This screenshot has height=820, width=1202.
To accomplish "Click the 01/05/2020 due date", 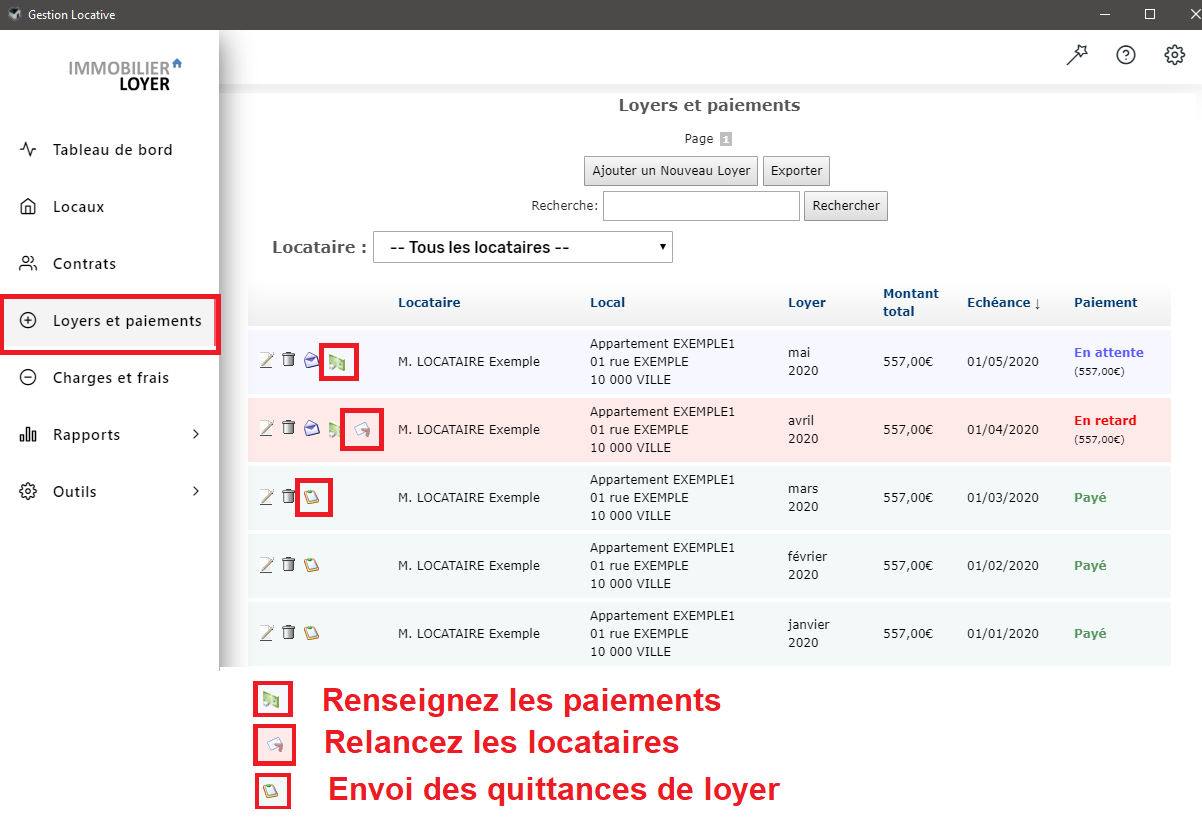I will [1003, 362].
